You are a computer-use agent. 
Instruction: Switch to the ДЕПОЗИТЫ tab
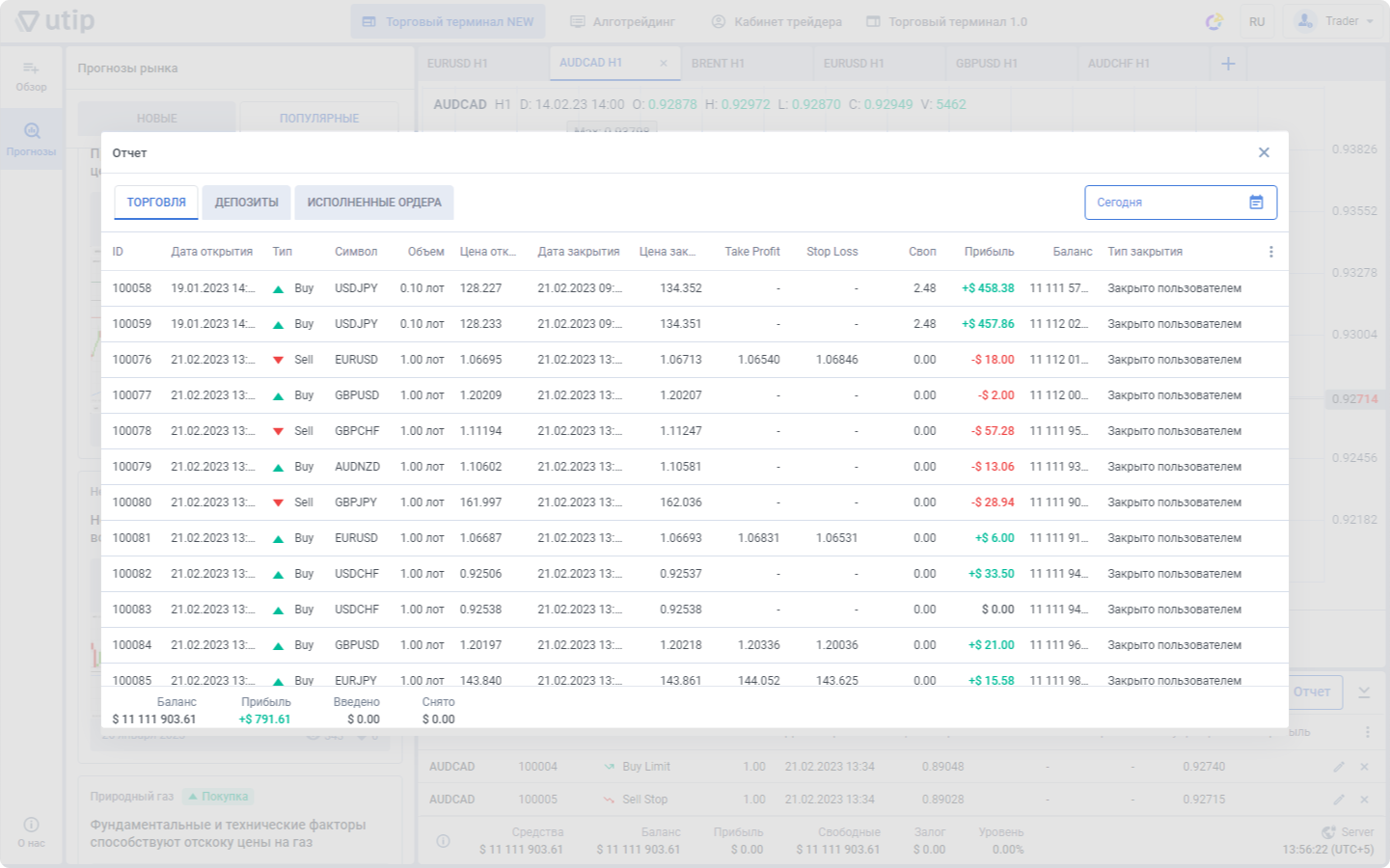[x=247, y=203]
